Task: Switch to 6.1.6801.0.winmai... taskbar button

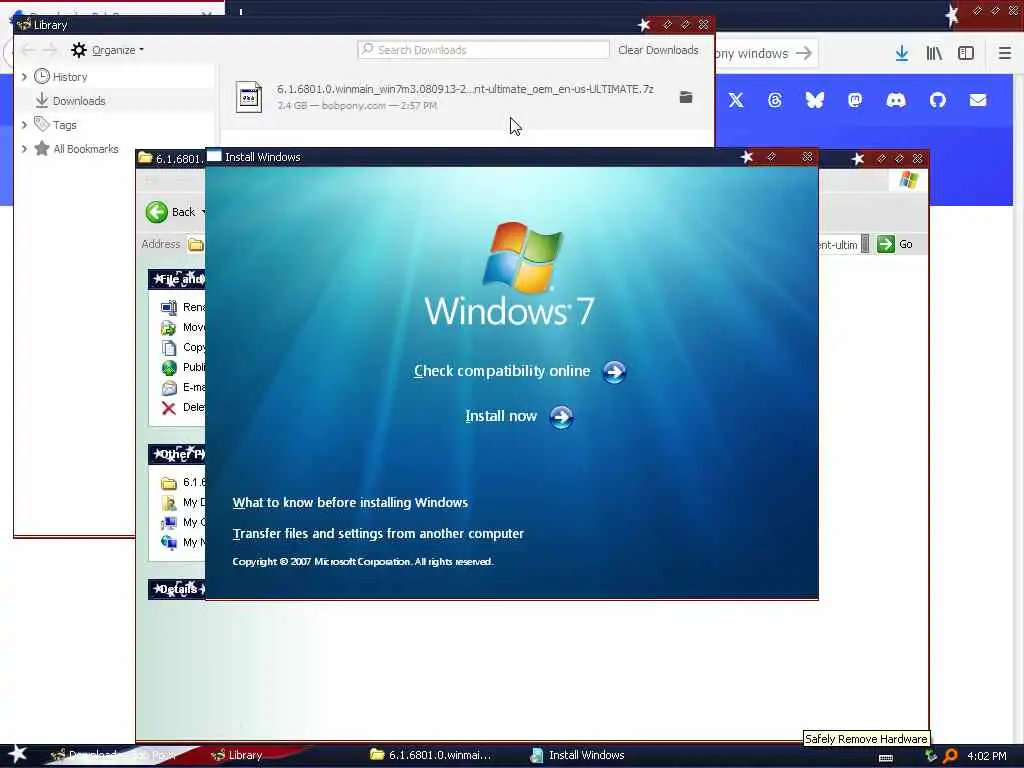Action: coord(431,755)
